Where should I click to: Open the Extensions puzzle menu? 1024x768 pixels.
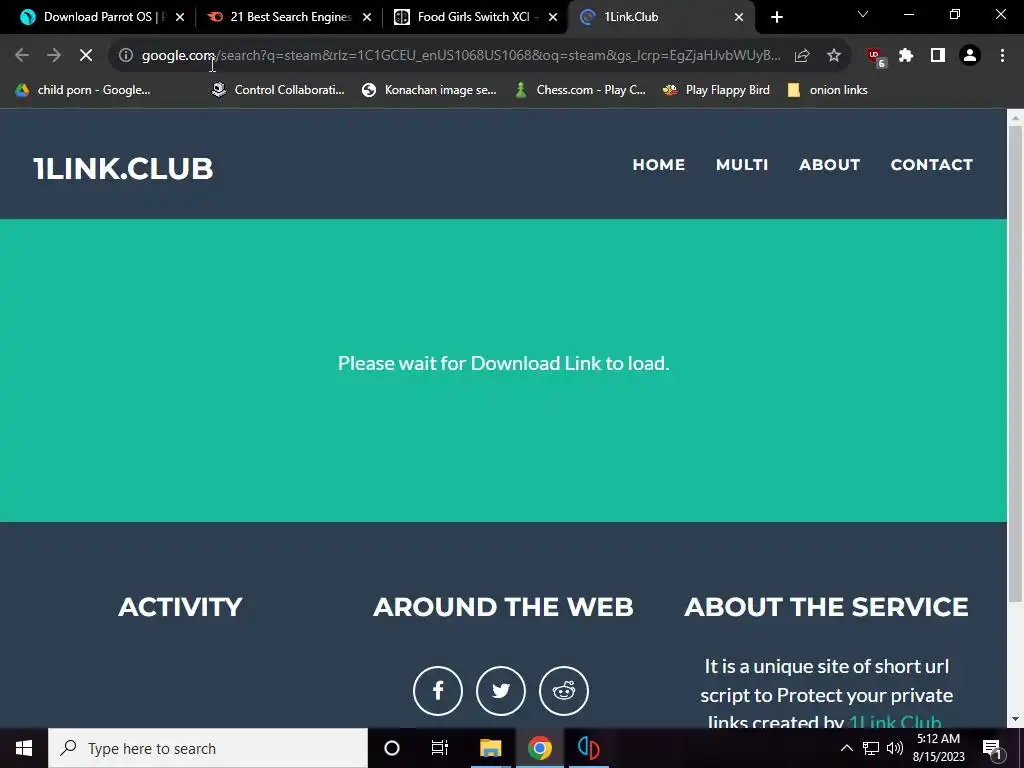point(906,56)
